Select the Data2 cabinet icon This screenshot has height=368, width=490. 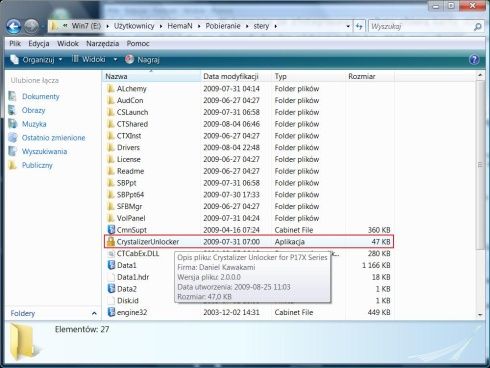111,289
